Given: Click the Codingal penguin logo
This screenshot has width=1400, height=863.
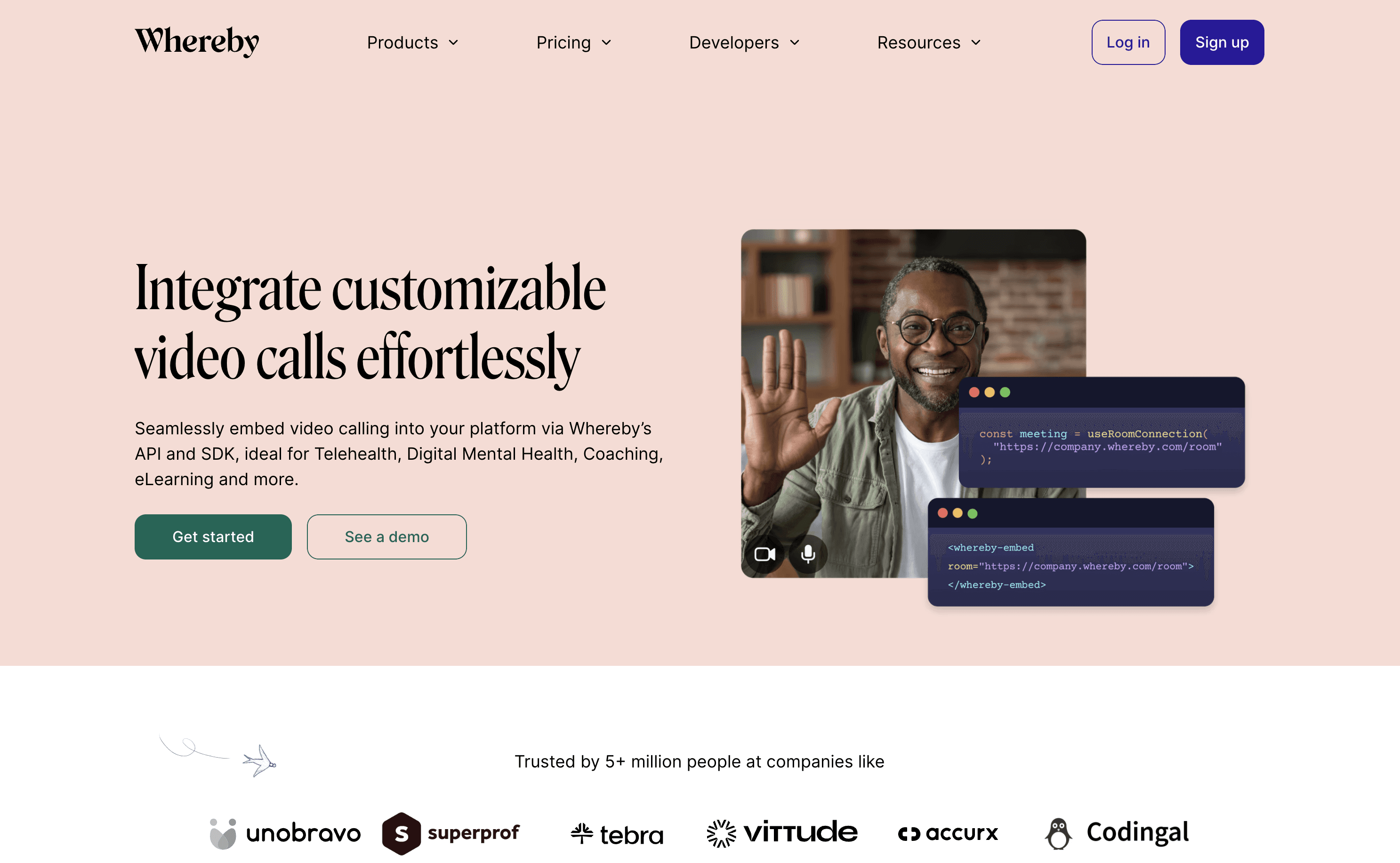Looking at the screenshot, I should click(x=1117, y=833).
